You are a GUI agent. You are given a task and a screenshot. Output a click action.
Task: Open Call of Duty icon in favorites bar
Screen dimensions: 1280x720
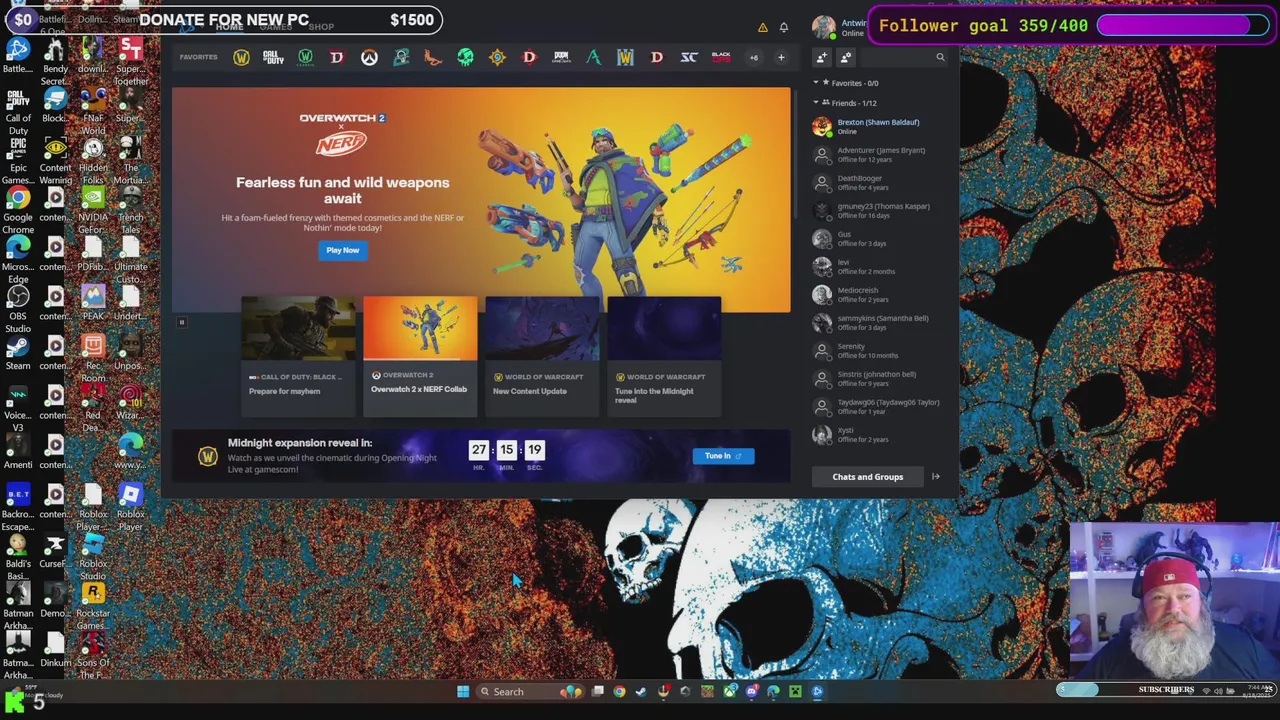[273, 58]
